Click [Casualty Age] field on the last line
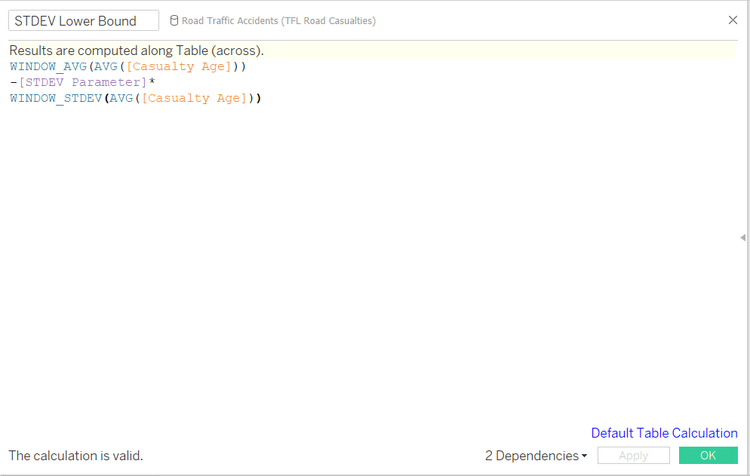This screenshot has height=476, width=750. pyautogui.click(x=194, y=98)
